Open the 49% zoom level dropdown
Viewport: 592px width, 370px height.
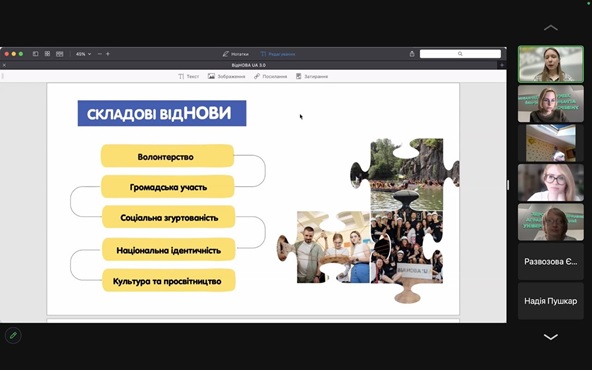click(x=83, y=54)
